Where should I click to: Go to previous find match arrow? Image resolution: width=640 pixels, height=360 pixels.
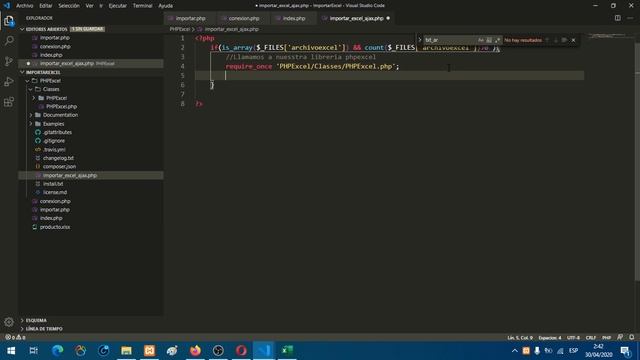[x=547, y=40]
